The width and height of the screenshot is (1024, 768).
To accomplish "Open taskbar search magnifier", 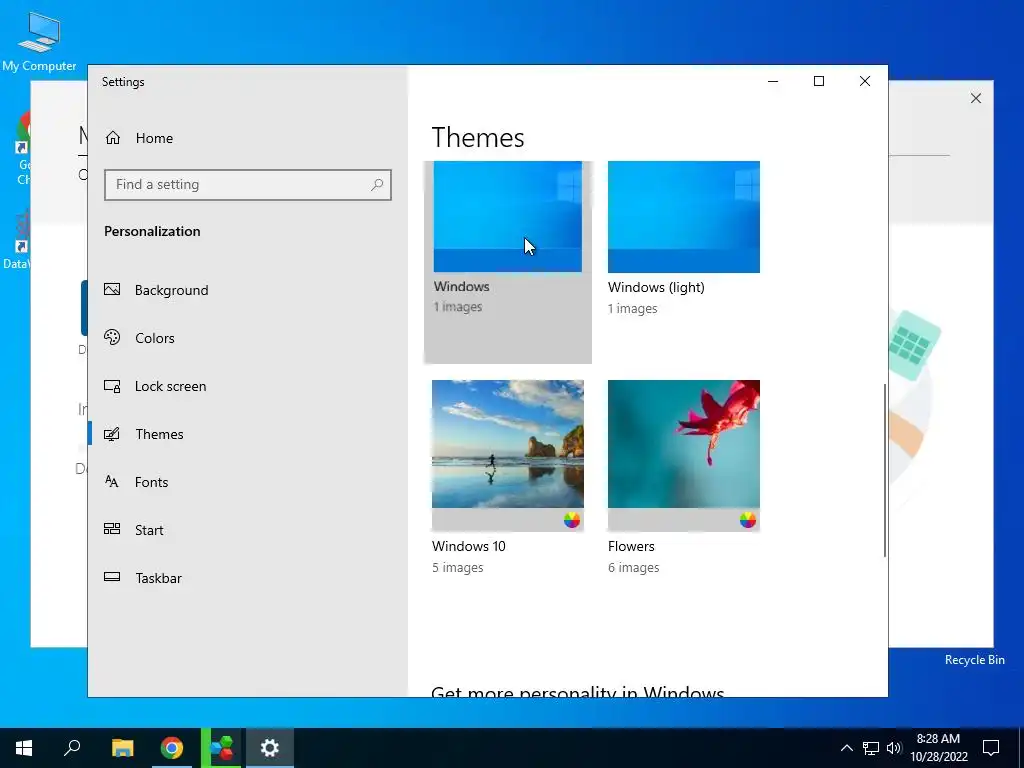I will (x=72, y=748).
